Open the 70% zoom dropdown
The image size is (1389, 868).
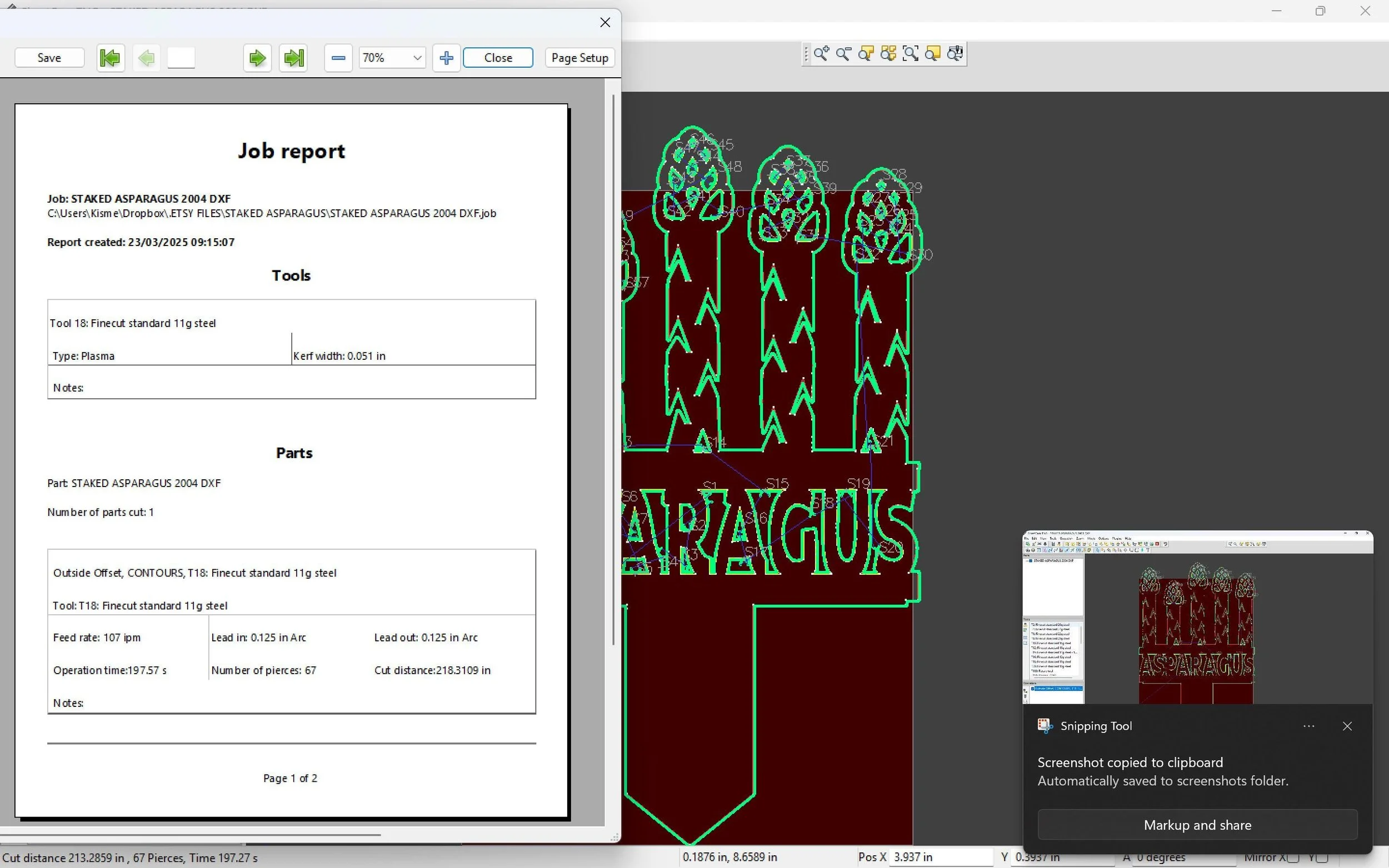coord(417,58)
